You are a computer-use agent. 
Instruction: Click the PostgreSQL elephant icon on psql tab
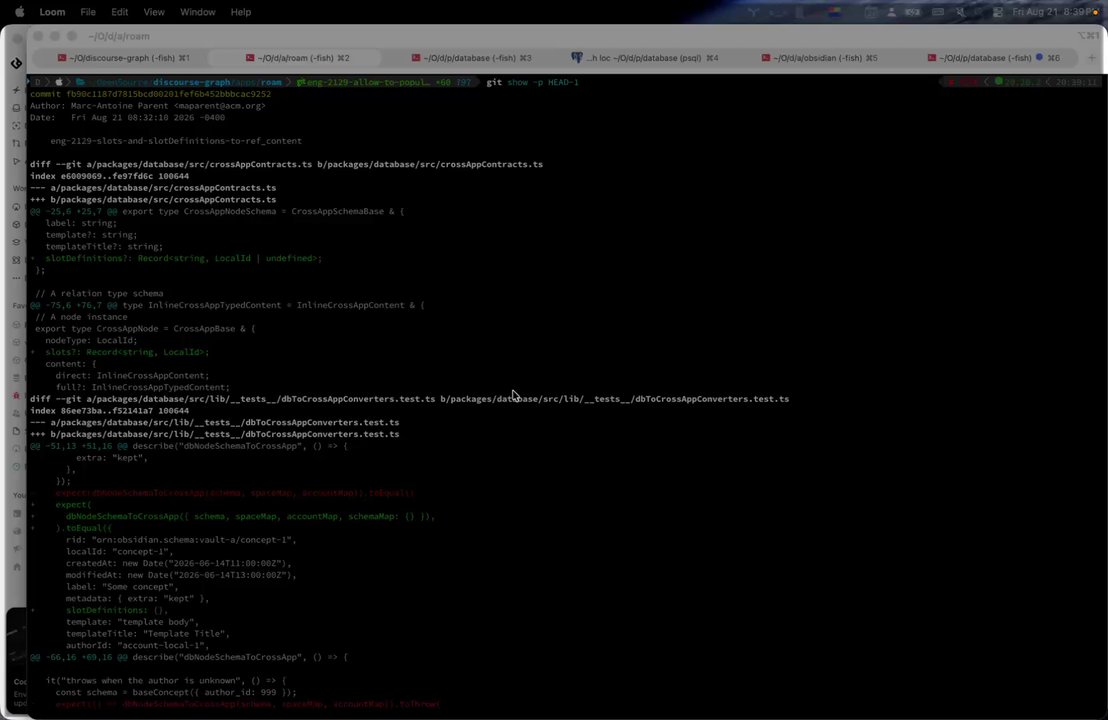pos(577,58)
